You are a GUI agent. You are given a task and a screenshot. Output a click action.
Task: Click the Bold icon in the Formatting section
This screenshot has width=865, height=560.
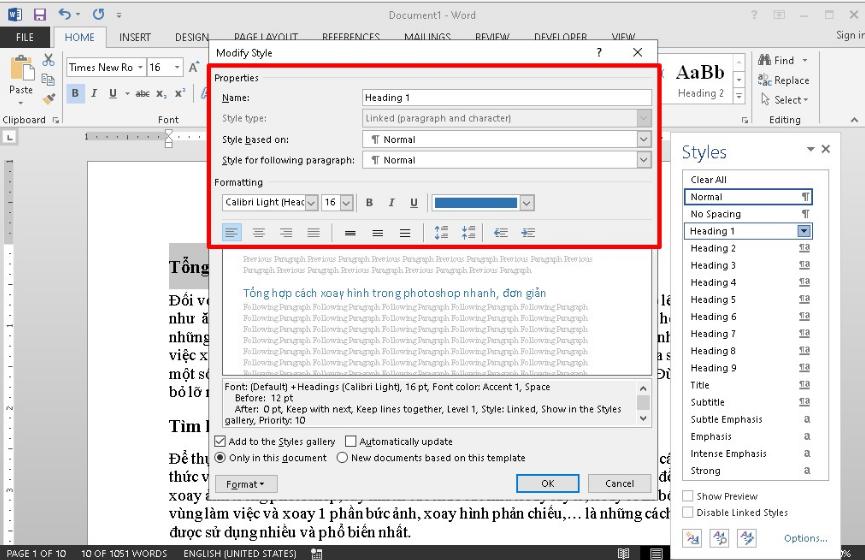coord(369,203)
